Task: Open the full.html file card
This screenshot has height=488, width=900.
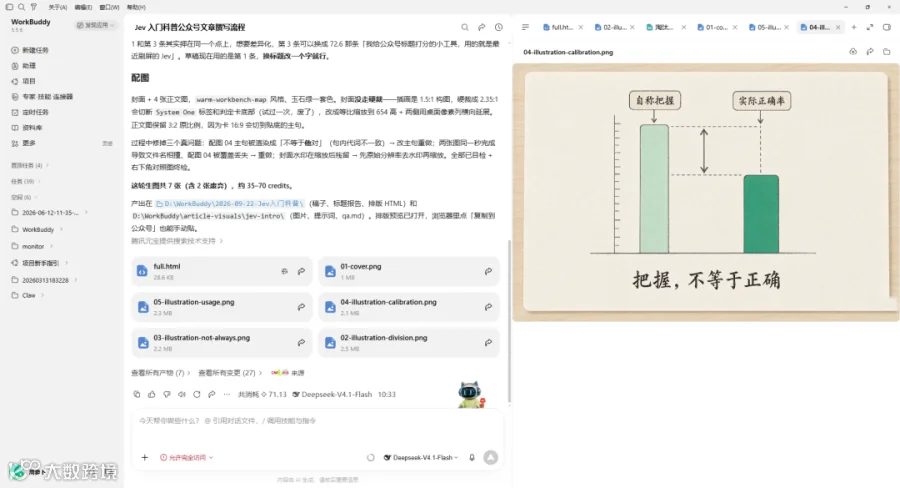Action: click(222, 271)
